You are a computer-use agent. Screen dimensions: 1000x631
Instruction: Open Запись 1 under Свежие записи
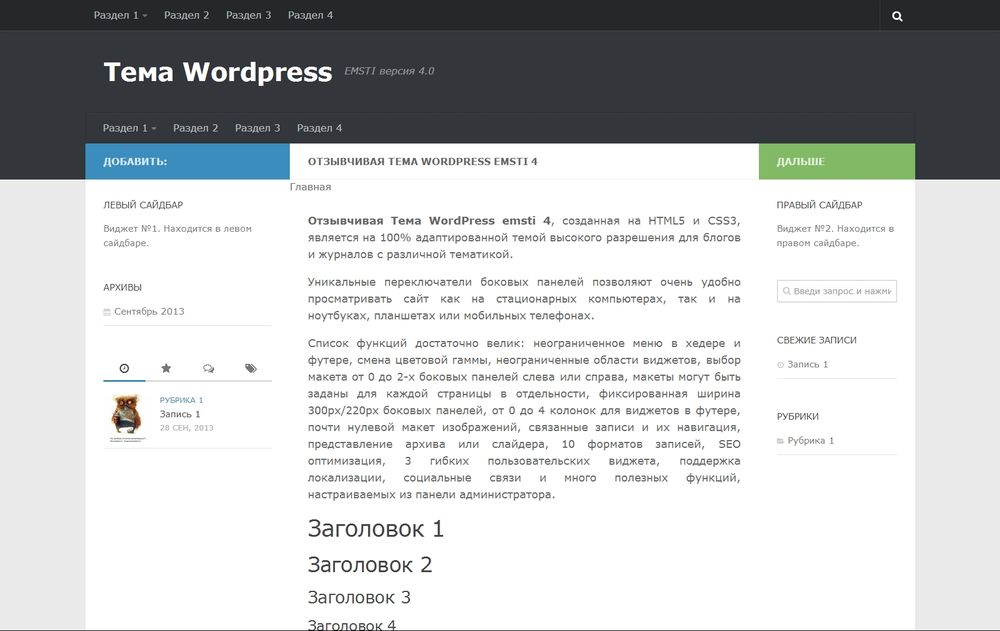click(x=807, y=364)
